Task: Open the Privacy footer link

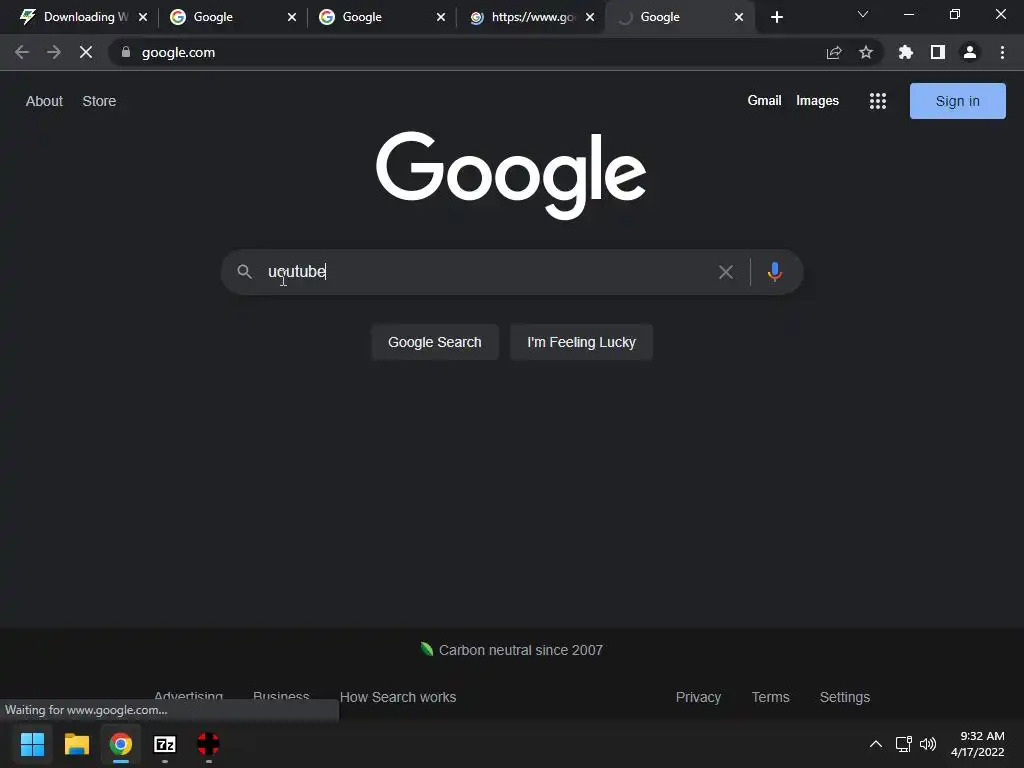Action: click(698, 697)
